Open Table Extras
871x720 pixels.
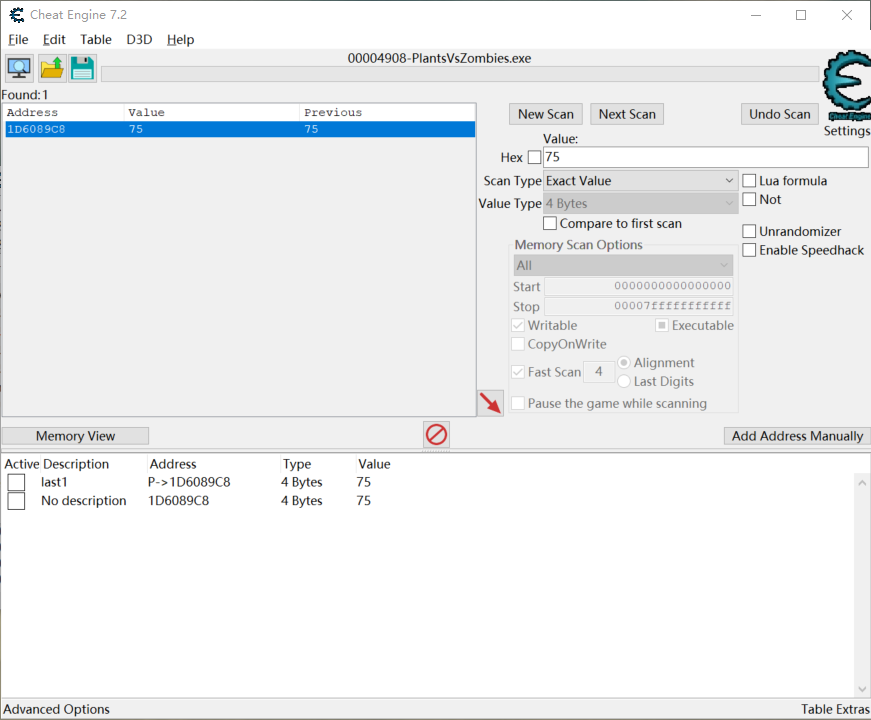pos(835,709)
